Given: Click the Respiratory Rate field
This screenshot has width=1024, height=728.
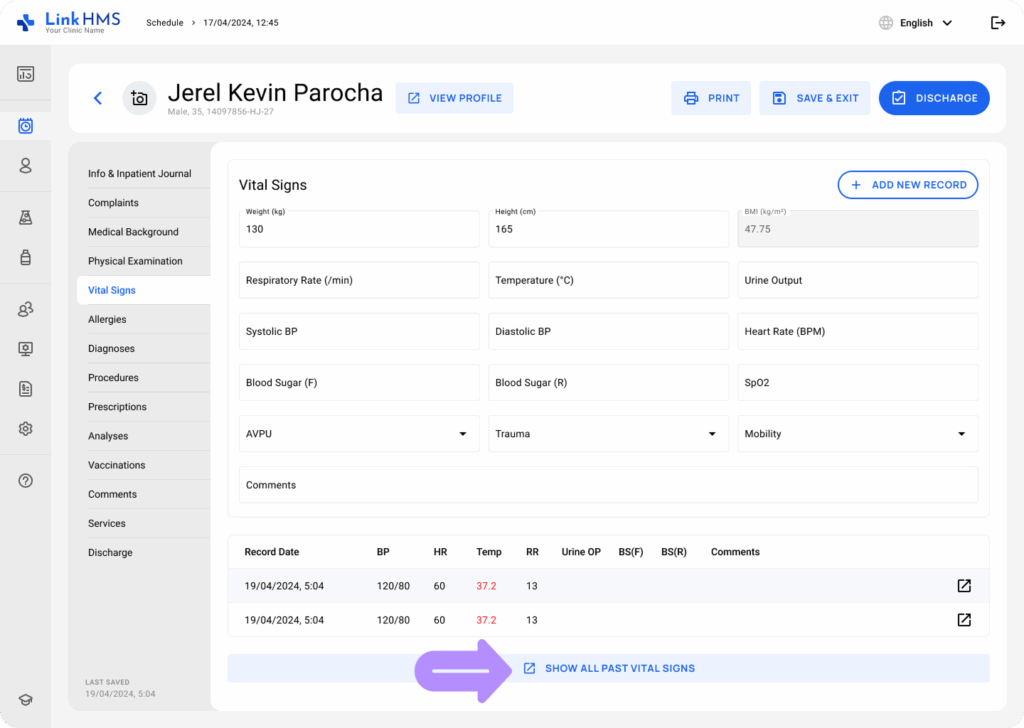Looking at the screenshot, I should [359, 280].
